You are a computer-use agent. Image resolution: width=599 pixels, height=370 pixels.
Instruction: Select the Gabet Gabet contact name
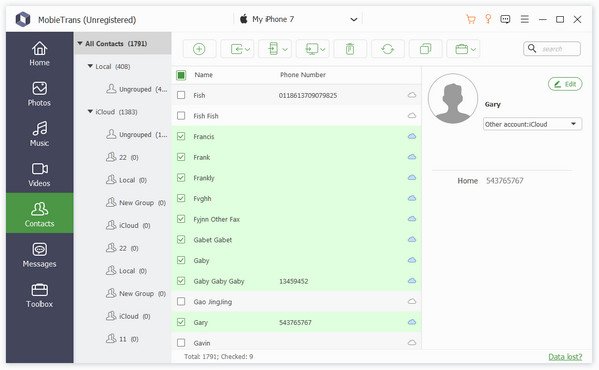212,240
